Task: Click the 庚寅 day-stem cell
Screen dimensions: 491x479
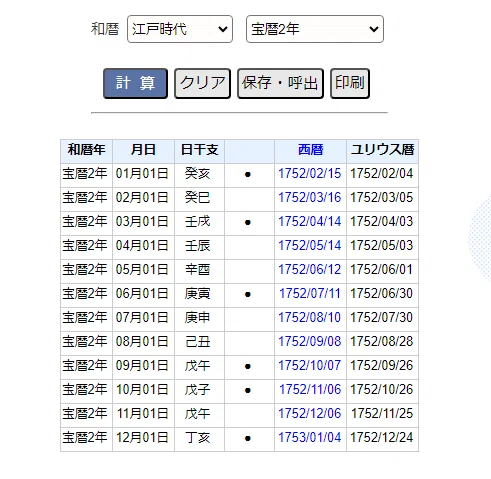Action: click(199, 294)
